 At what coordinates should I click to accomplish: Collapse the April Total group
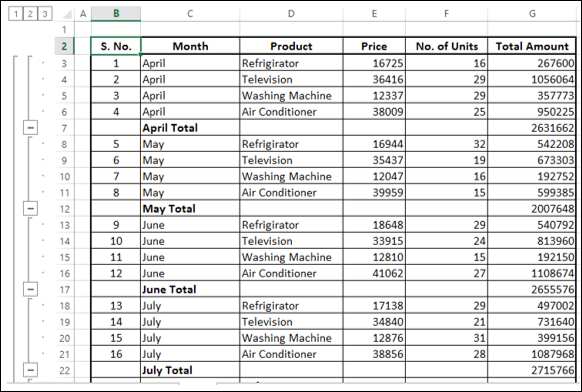click(x=30, y=128)
